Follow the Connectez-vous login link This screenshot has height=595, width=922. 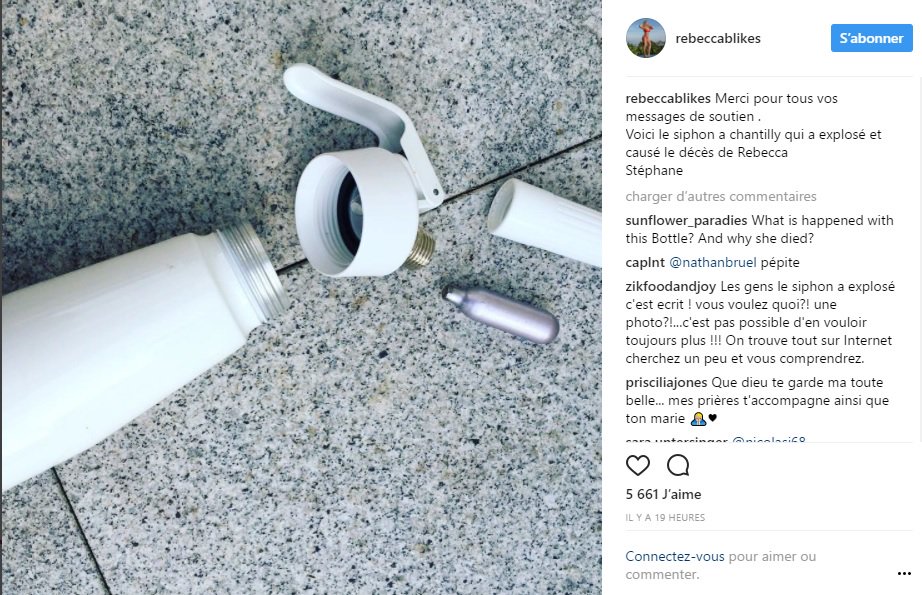coord(675,556)
